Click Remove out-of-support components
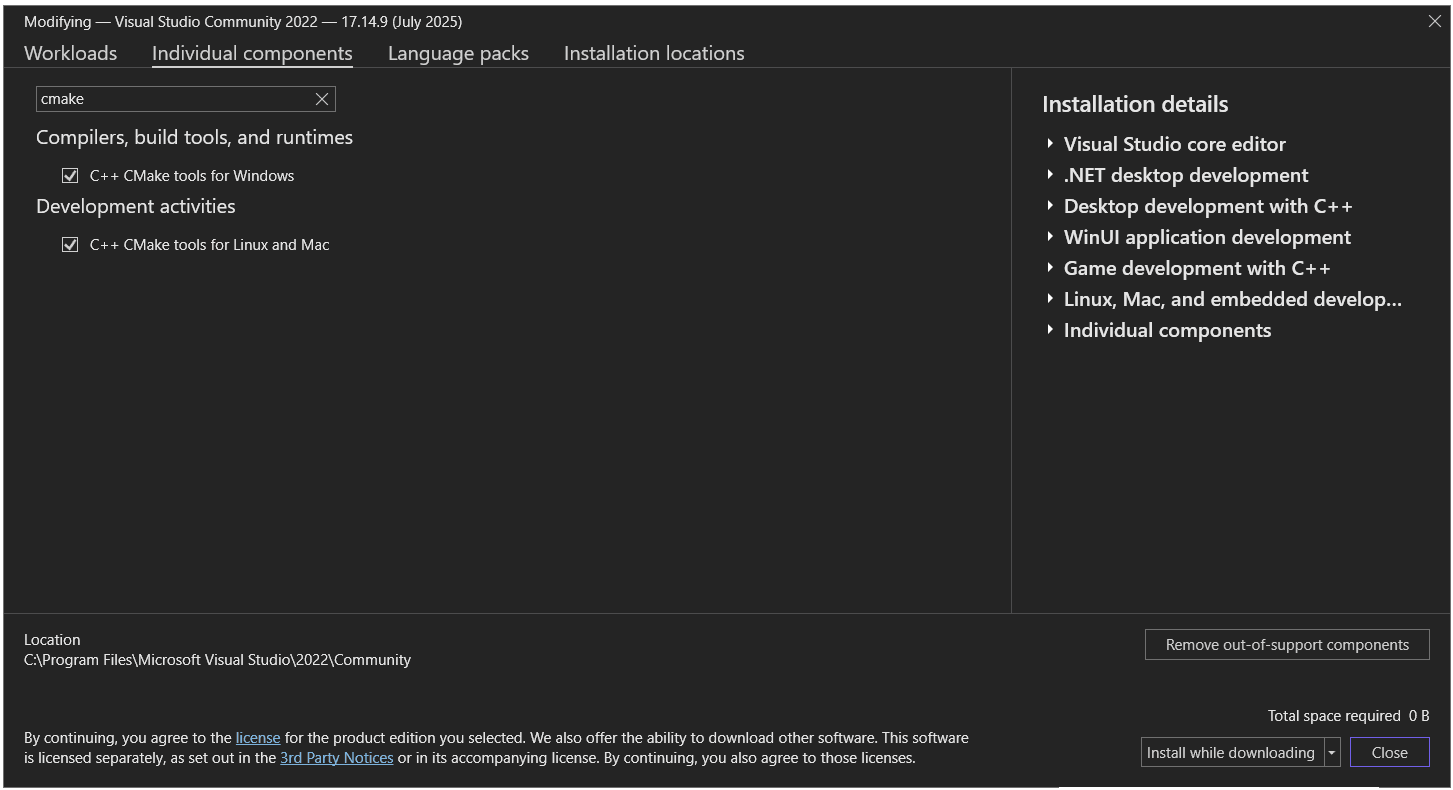 [1286, 644]
